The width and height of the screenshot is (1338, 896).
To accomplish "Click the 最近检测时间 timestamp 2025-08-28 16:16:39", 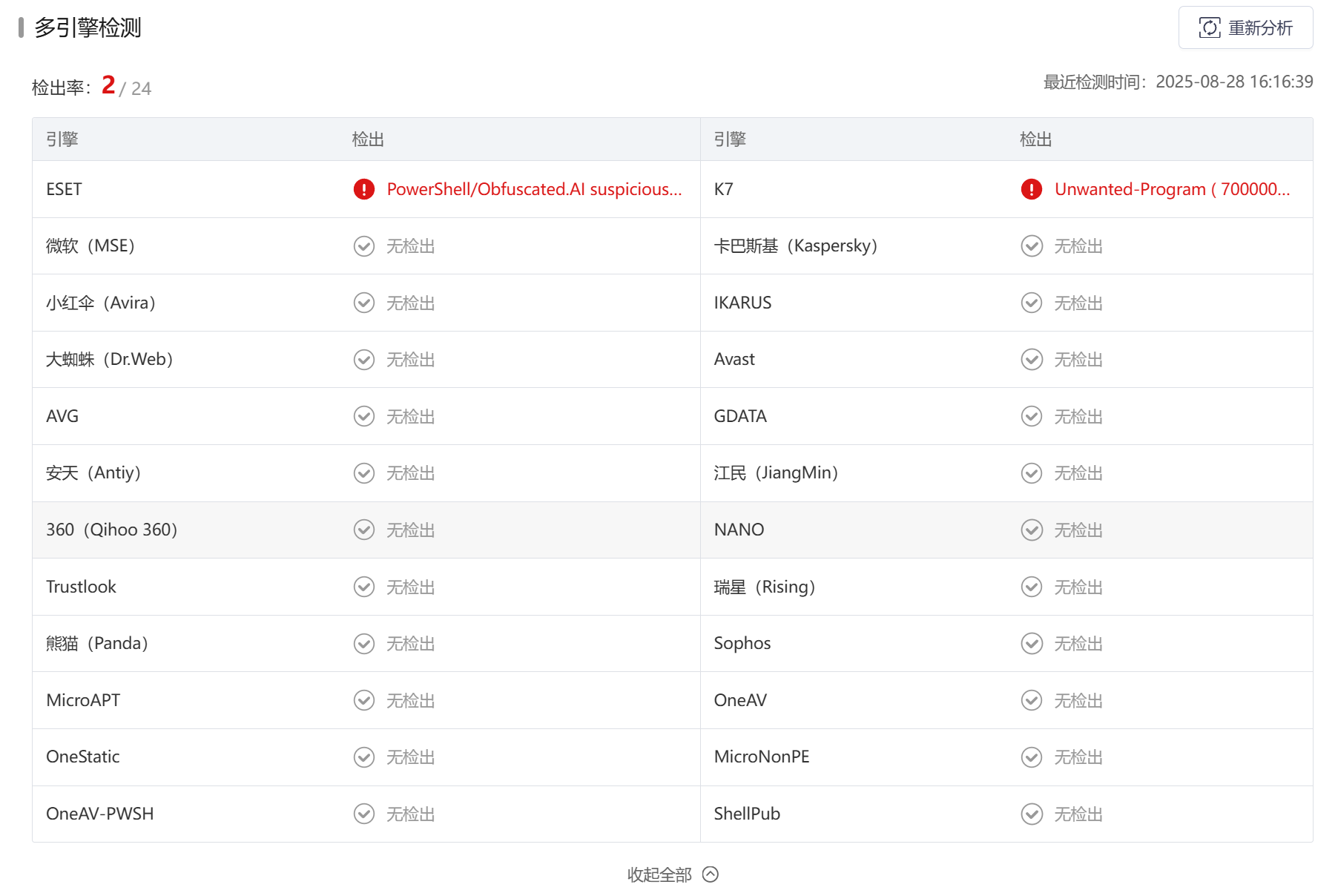I will [1234, 82].
